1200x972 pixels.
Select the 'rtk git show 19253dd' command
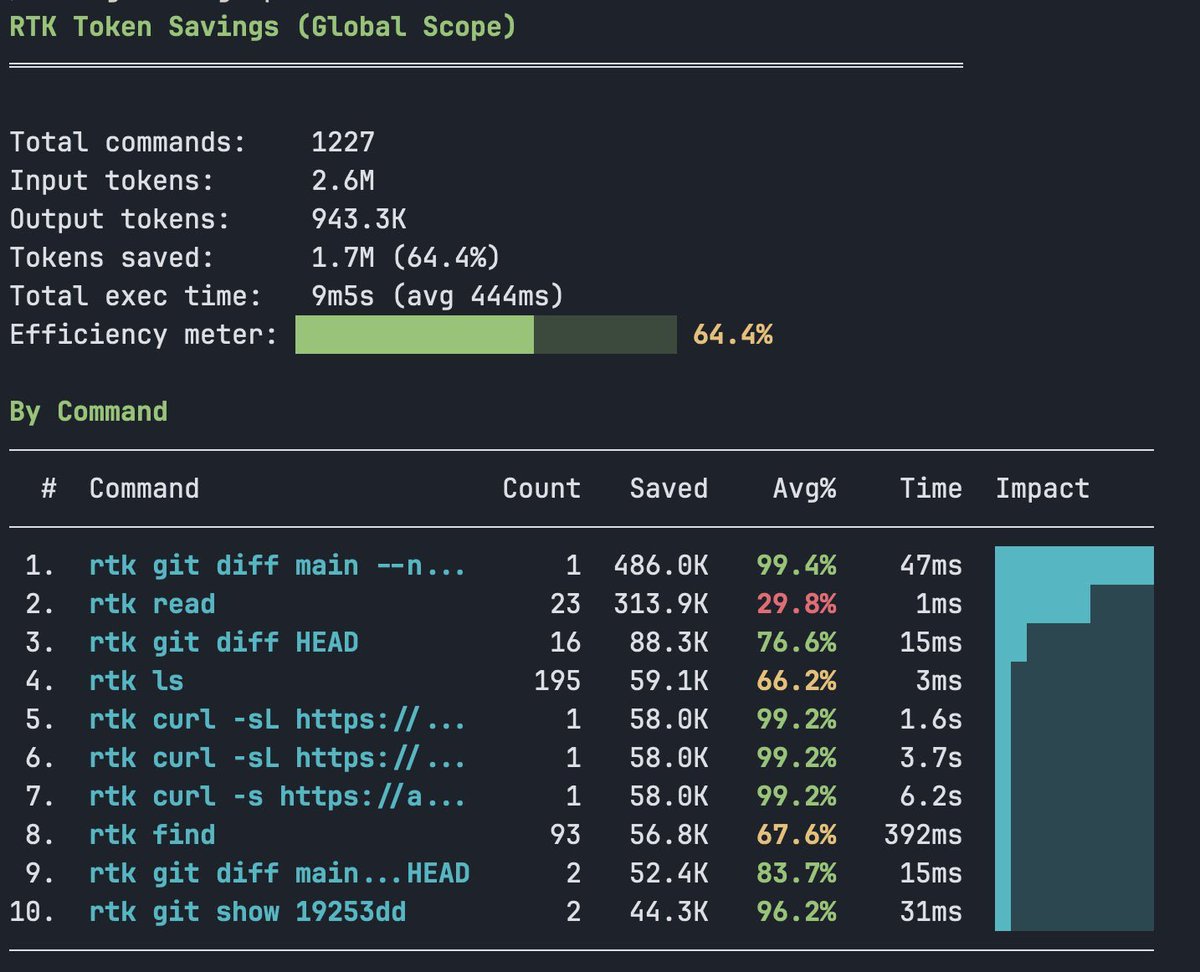pyautogui.click(x=247, y=912)
